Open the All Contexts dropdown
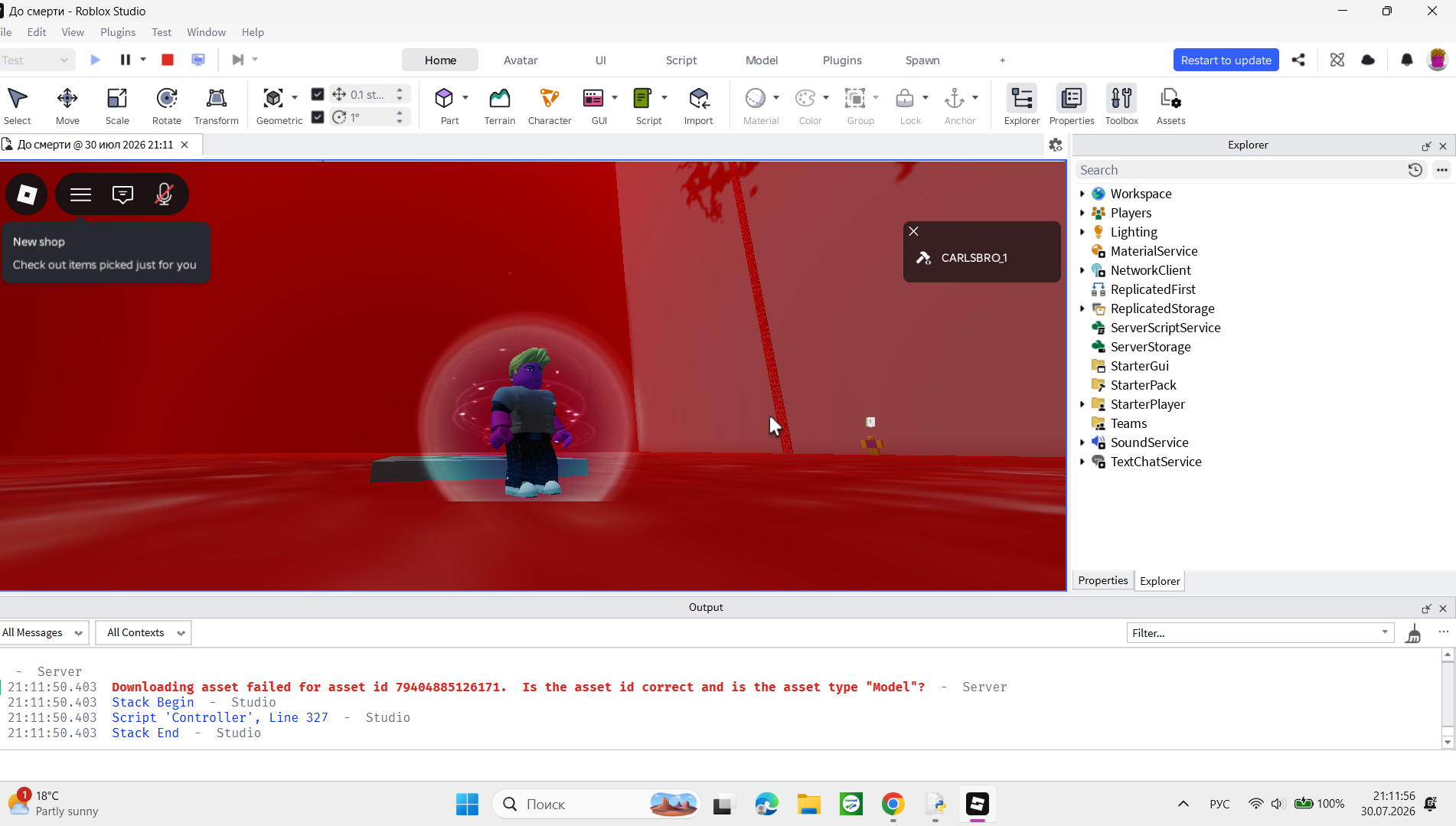The width and height of the screenshot is (1456, 826). point(144,633)
